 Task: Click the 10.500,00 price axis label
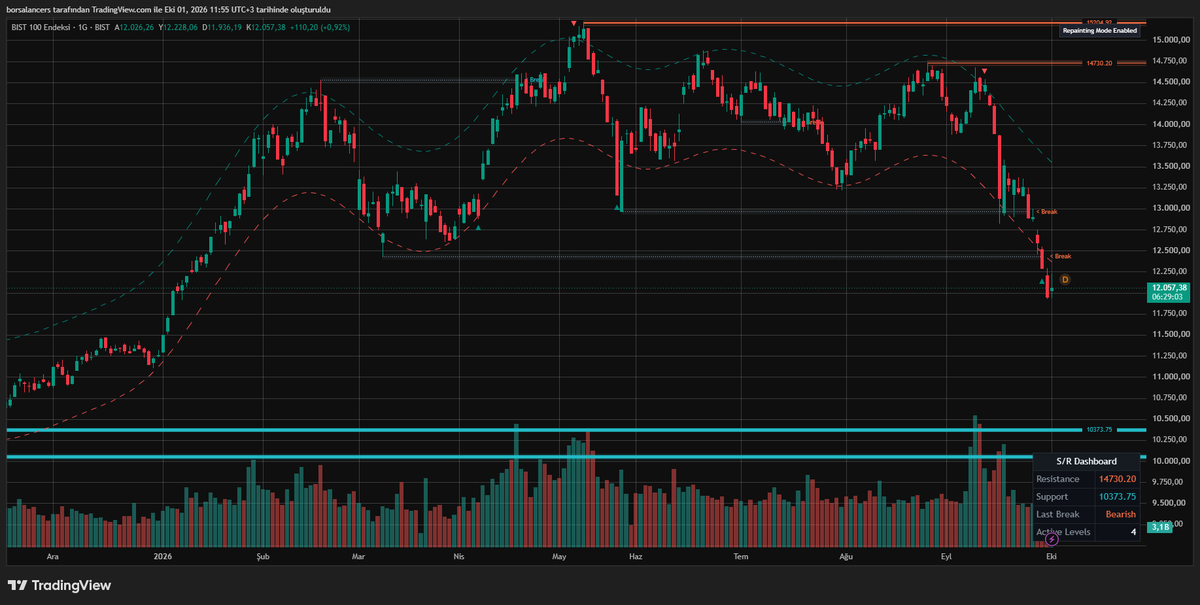tap(1171, 419)
